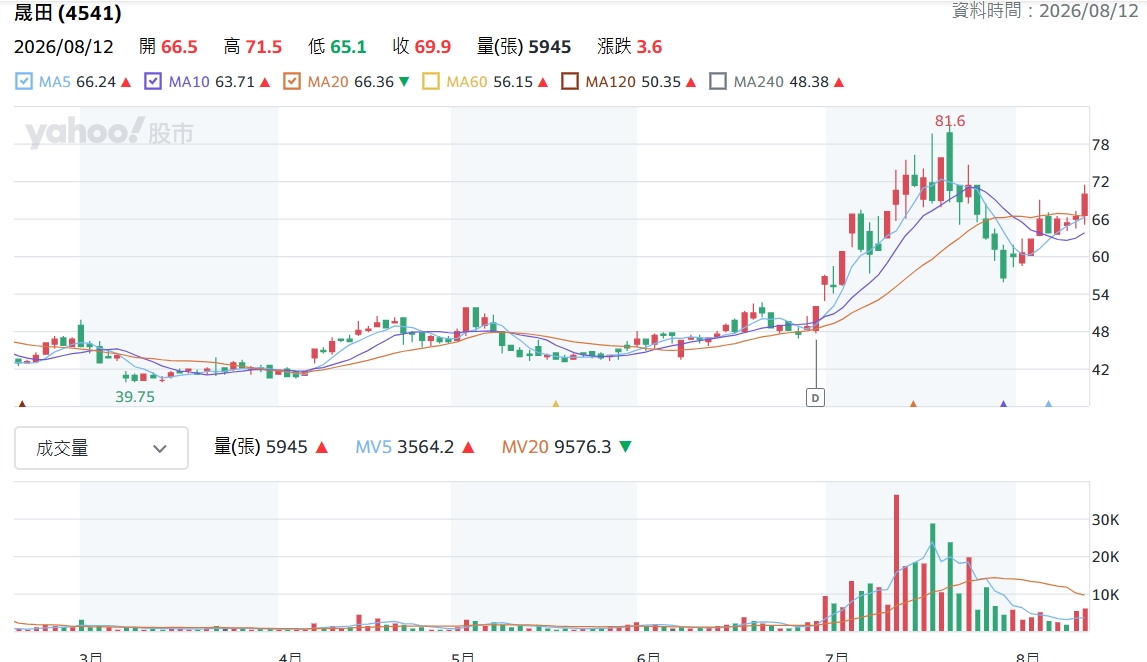Click the 7月 month label on the axis

pos(837,657)
